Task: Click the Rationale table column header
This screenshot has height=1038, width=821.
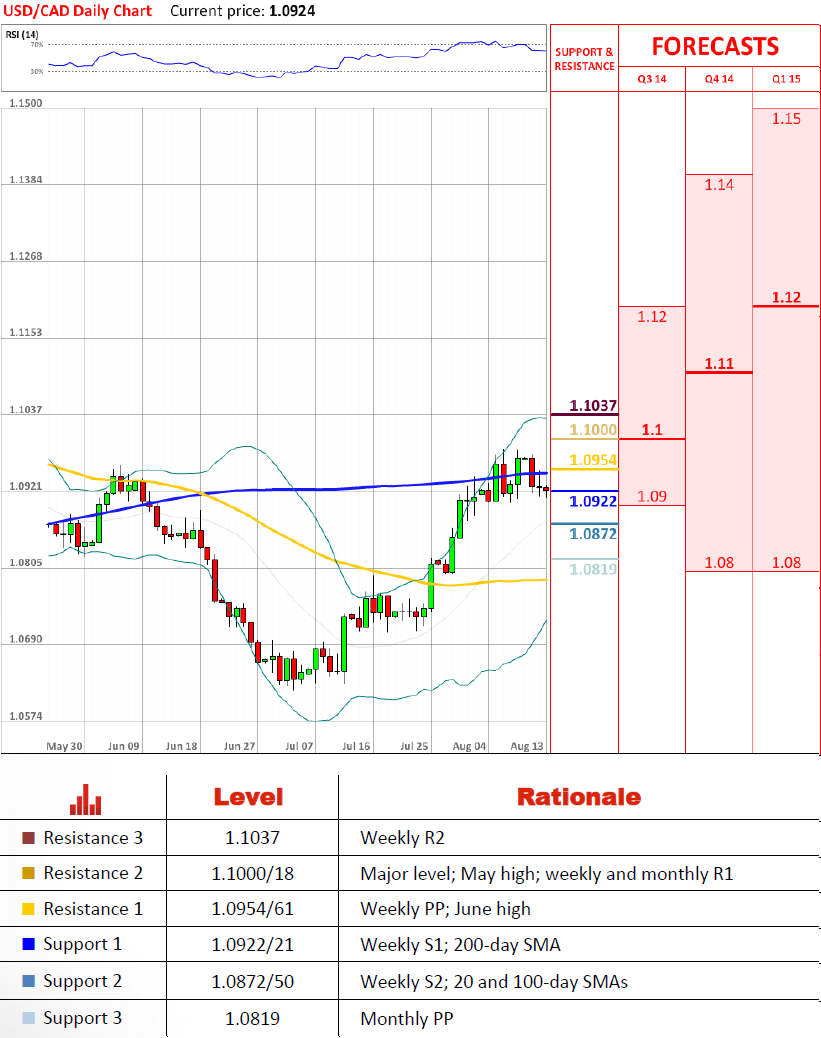Action: pos(578,797)
